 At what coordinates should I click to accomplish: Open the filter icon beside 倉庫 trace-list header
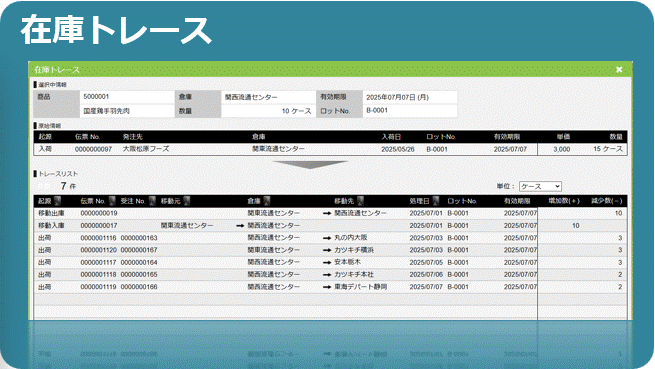click(267, 201)
